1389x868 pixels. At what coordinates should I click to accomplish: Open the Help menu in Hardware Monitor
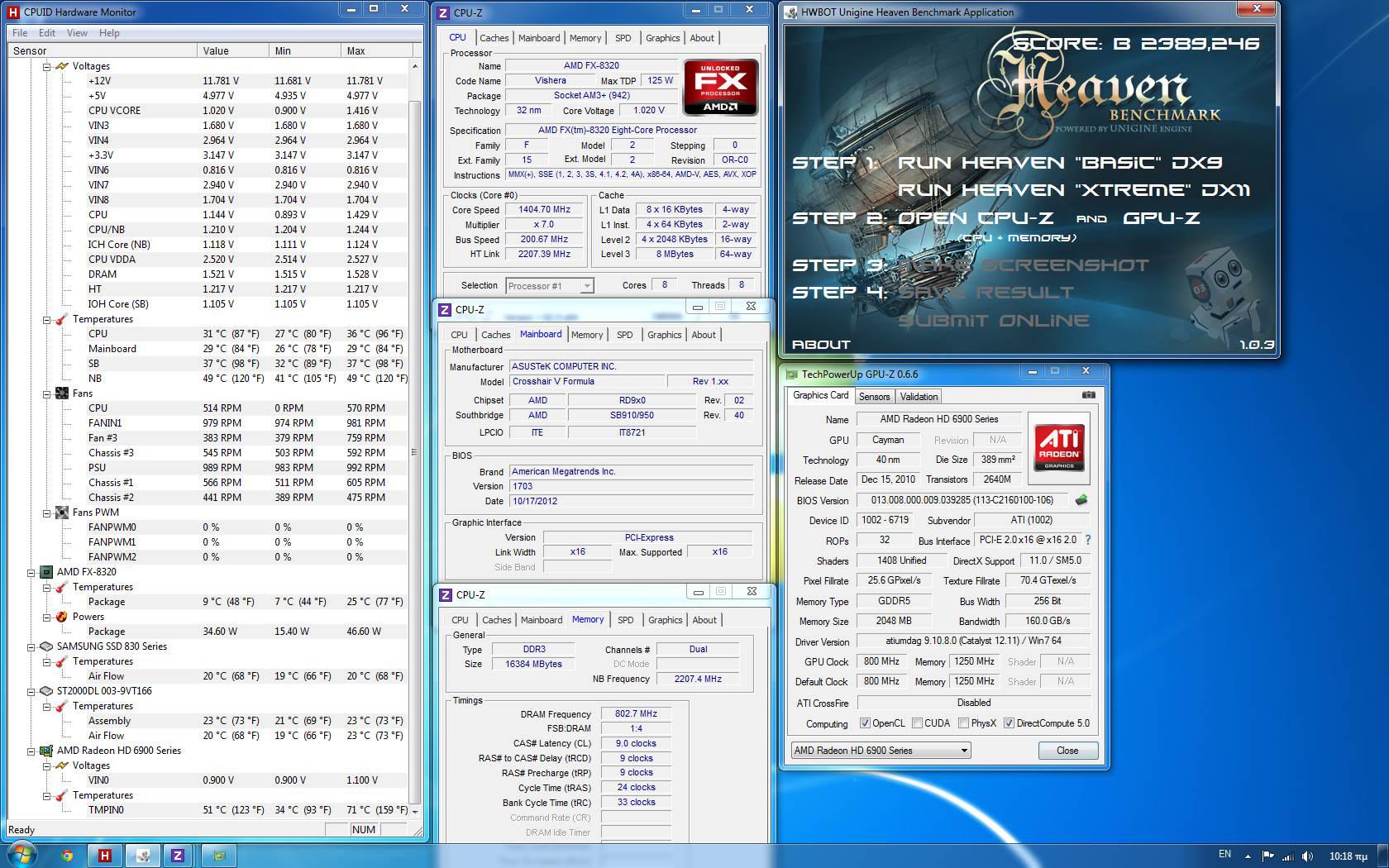pyautogui.click(x=109, y=33)
